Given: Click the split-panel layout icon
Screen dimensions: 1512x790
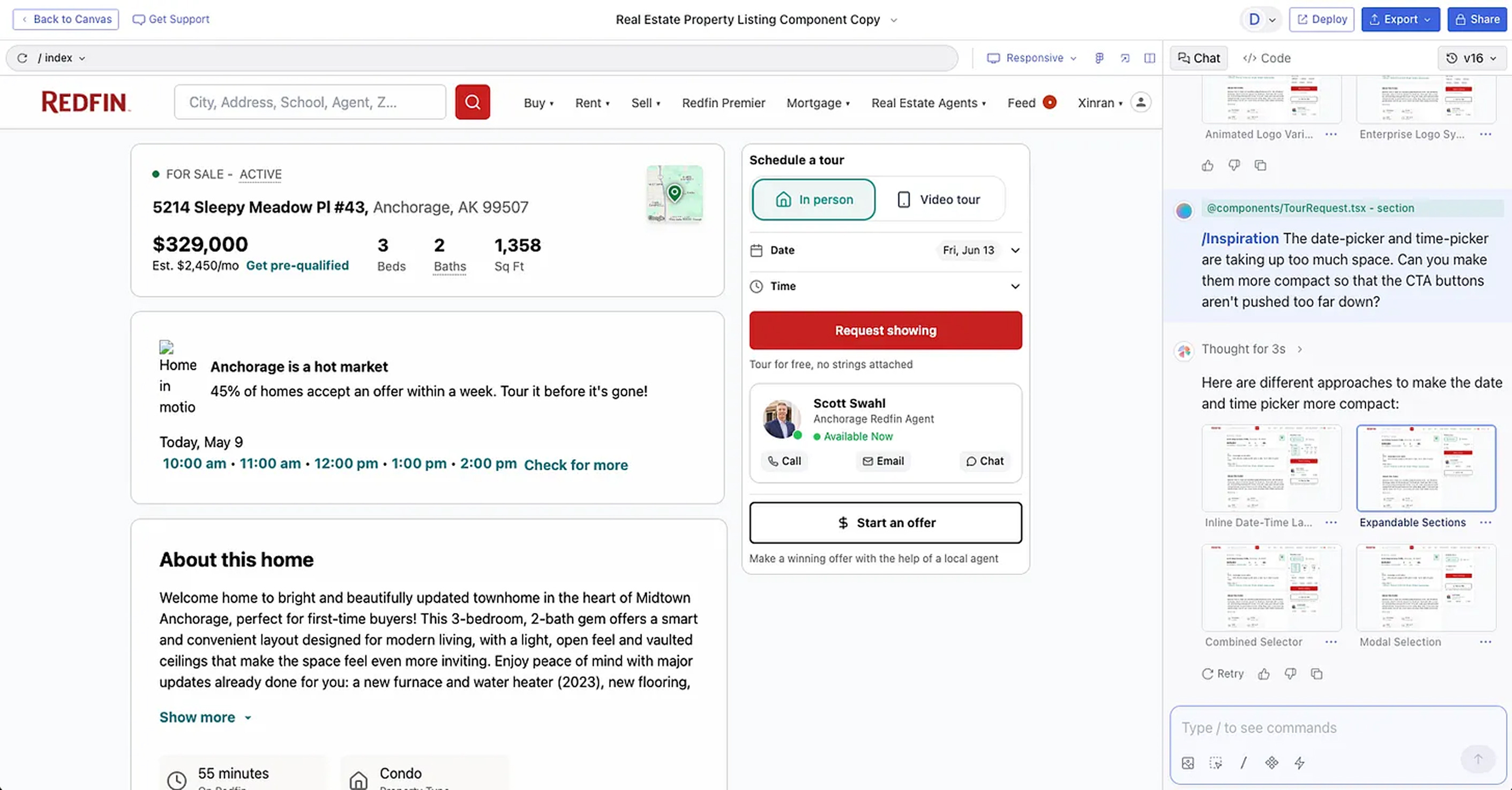Looking at the screenshot, I should click(x=1149, y=57).
